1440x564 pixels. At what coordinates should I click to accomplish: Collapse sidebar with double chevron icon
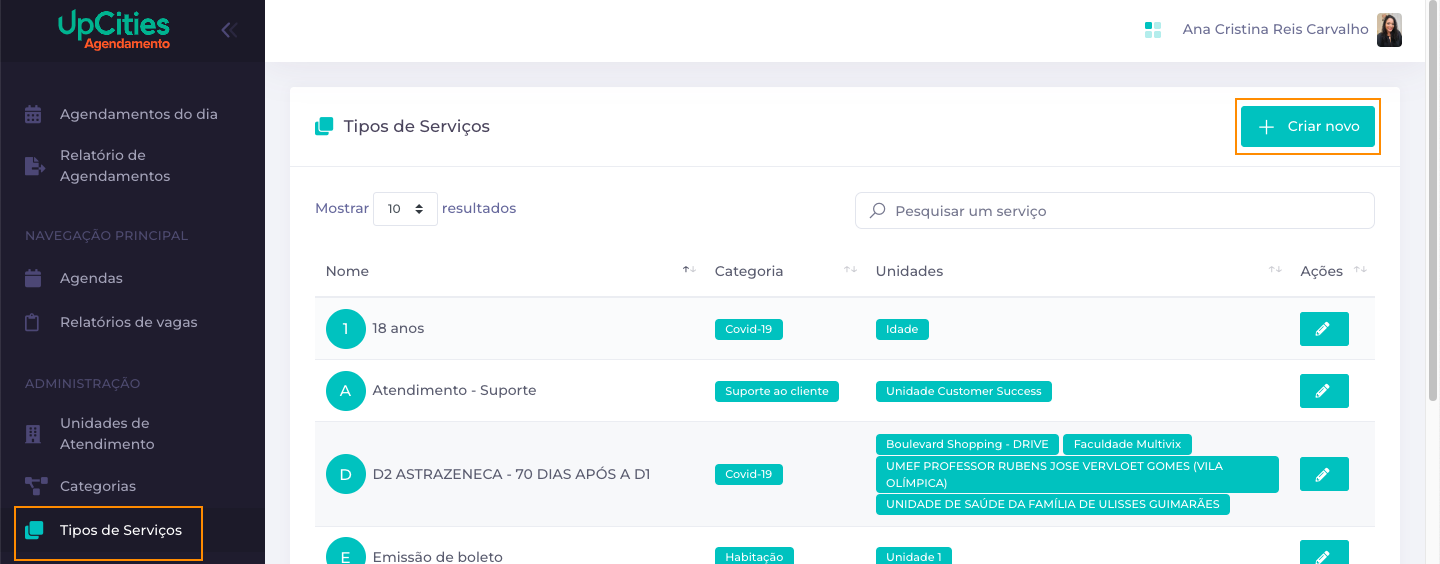click(x=229, y=30)
